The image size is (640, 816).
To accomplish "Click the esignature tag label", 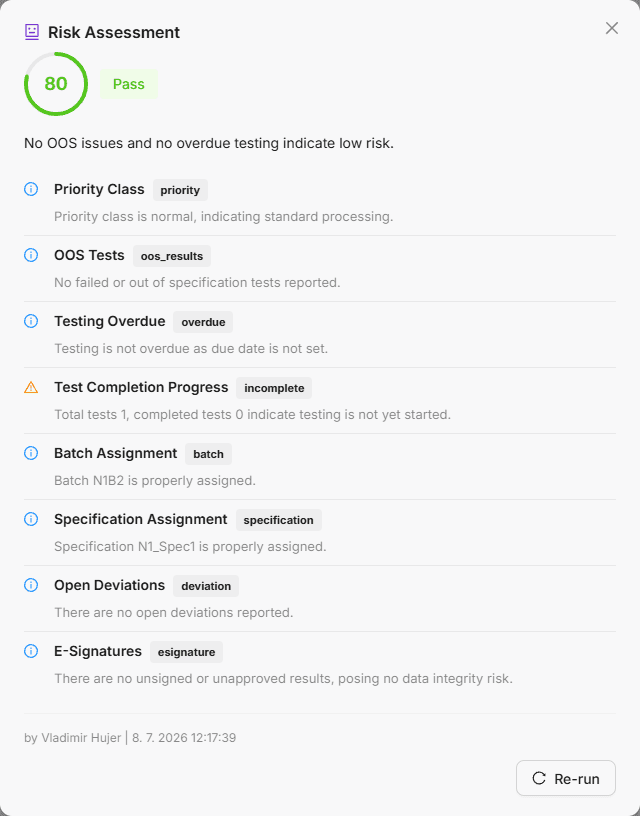I will [x=186, y=652].
